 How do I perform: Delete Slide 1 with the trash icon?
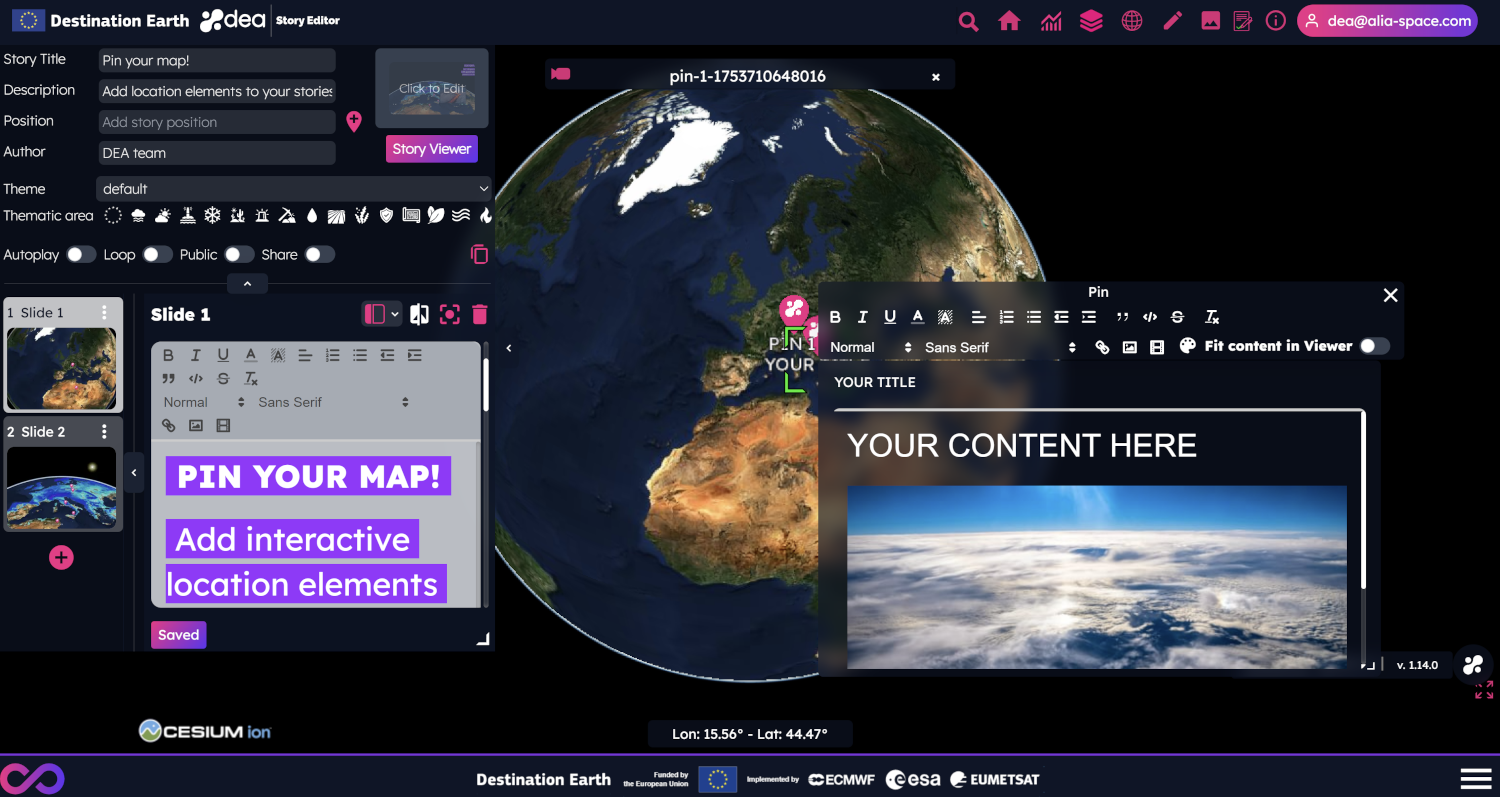480,315
